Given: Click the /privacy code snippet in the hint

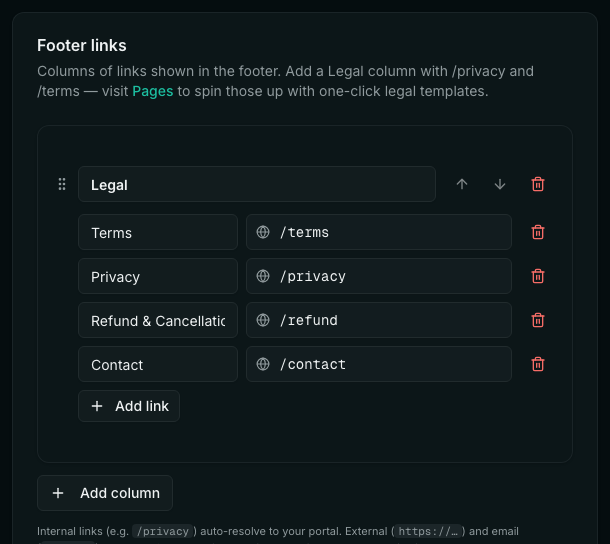Looking at the screenshot, I should point(163,531).
